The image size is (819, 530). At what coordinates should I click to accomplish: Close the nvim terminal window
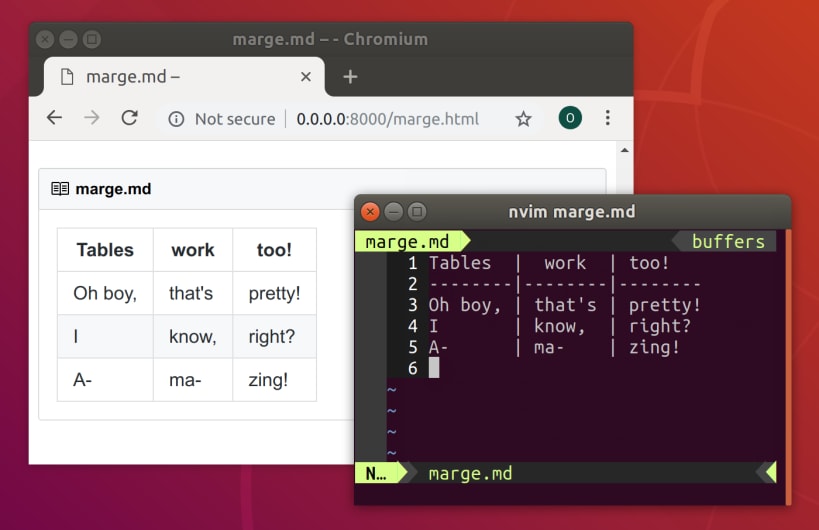370,211
